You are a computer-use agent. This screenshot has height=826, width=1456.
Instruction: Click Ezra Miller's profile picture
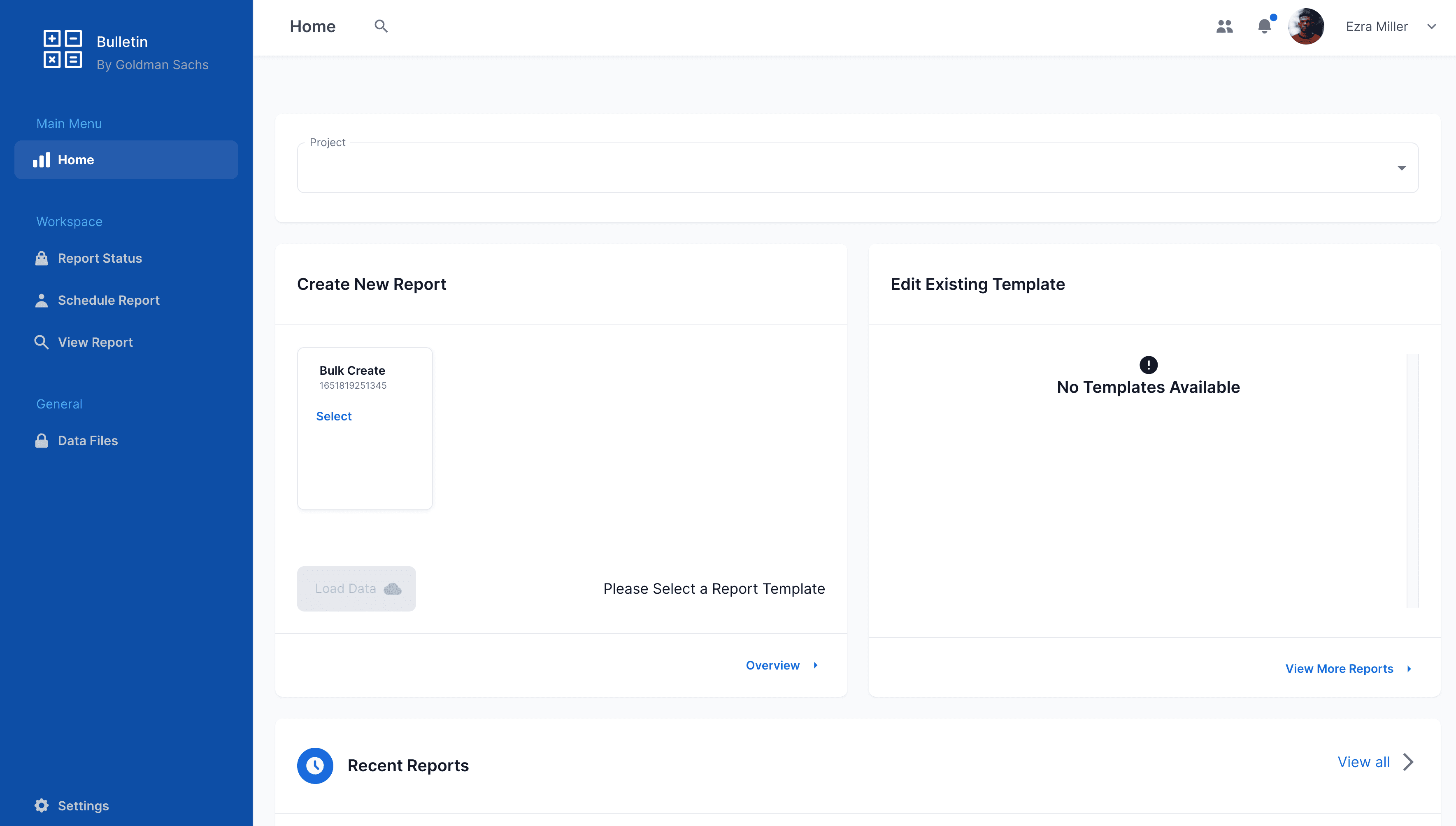pyautogui.click(x=1306, y=26)
